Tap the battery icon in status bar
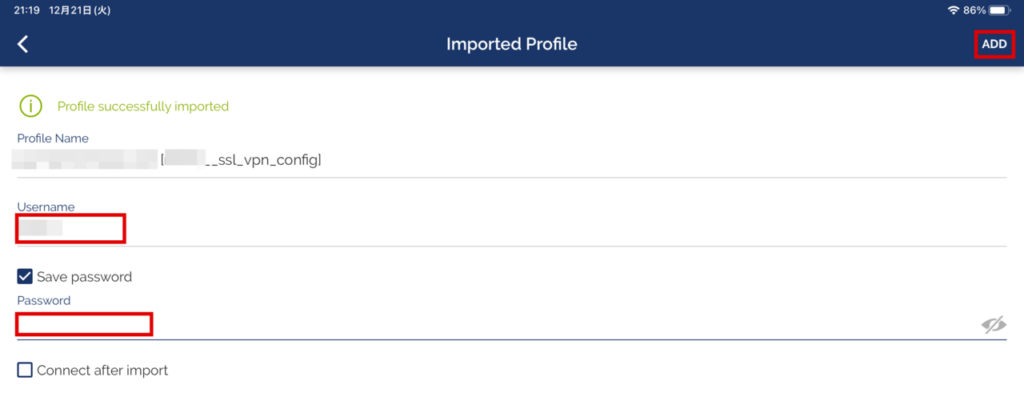The image size is (1024, 393). [1000, 10]
